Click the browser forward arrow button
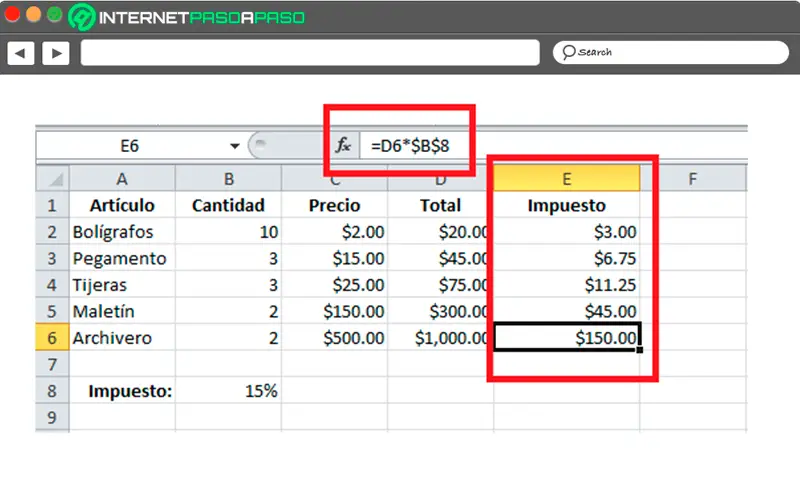Screen dimensions: 800x500 click(56, 53)
